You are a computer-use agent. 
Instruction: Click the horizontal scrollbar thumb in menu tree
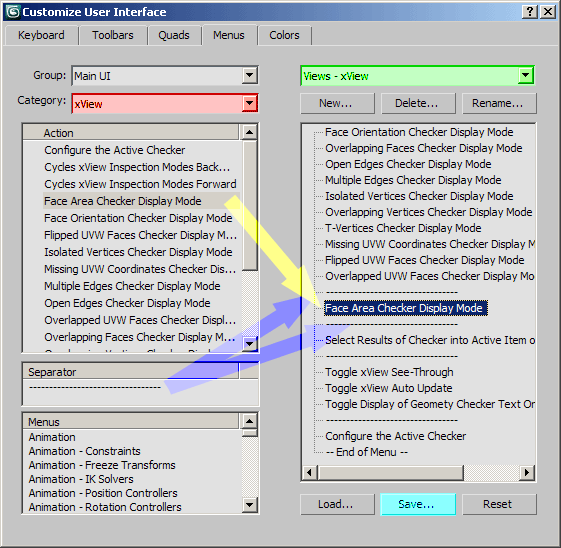(x=391, y=473)
